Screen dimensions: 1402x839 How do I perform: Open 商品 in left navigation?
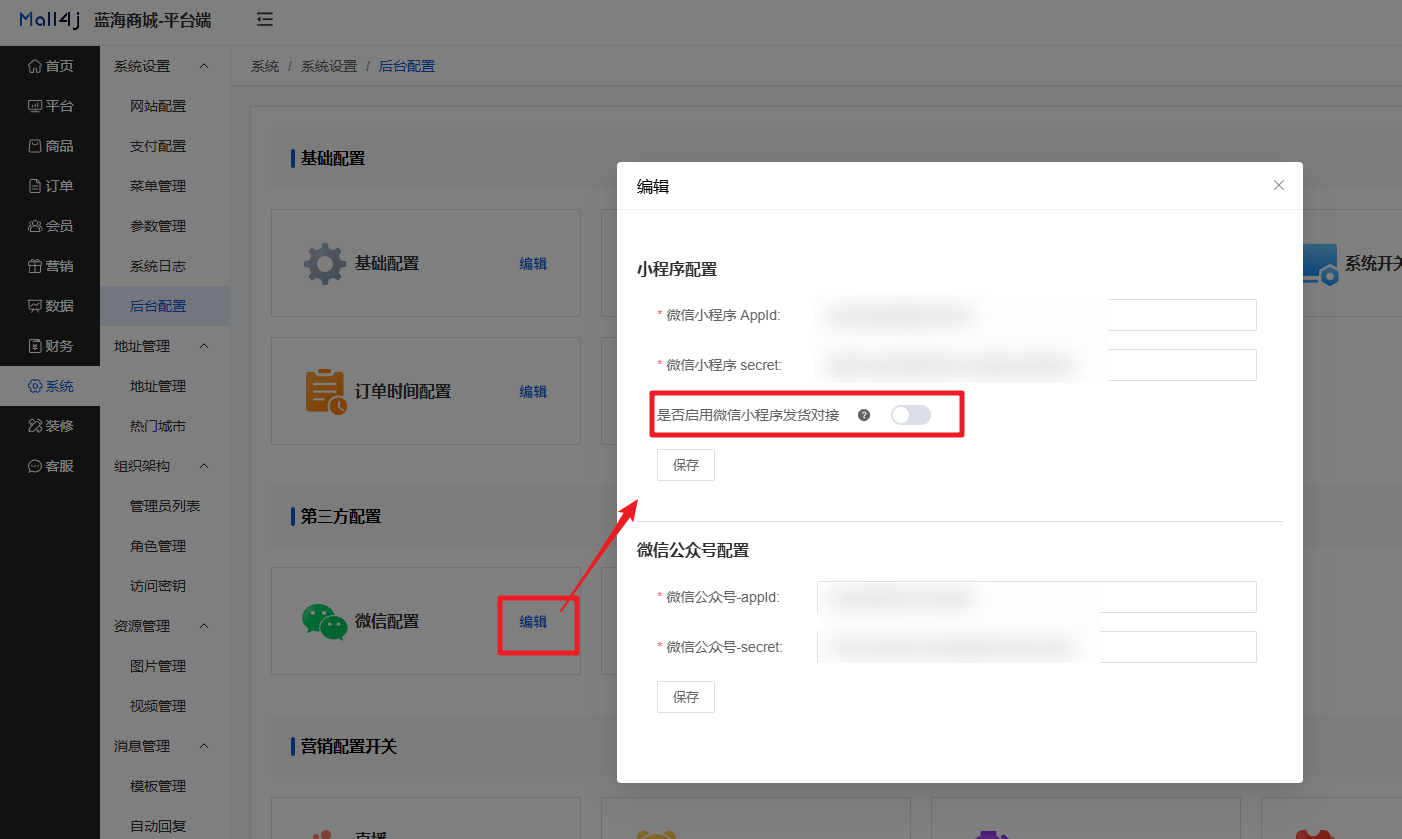point(50,146)
